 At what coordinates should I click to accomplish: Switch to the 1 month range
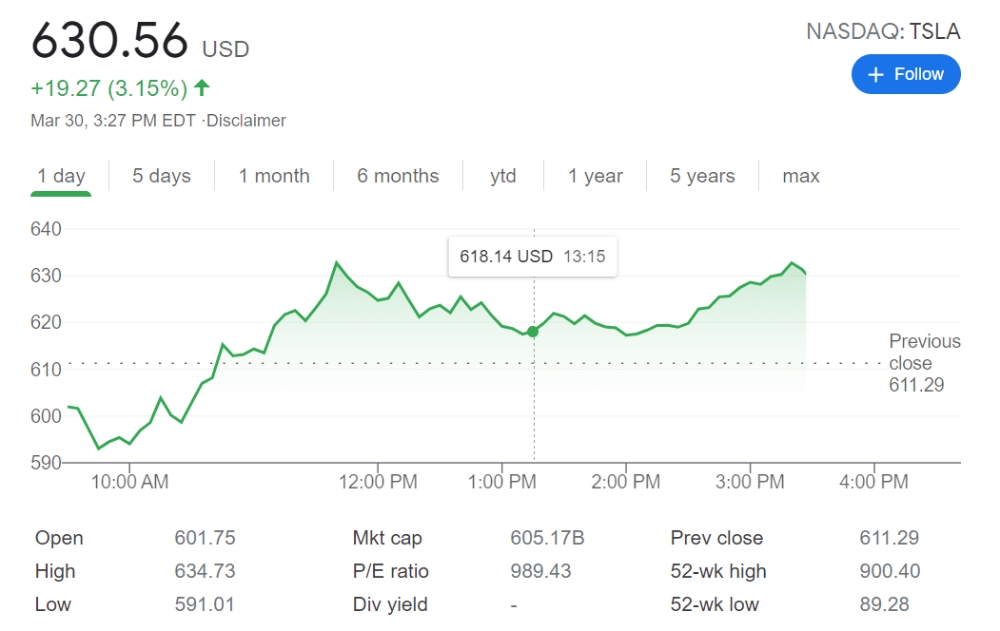pyautogui.click(x=274, y=176)
